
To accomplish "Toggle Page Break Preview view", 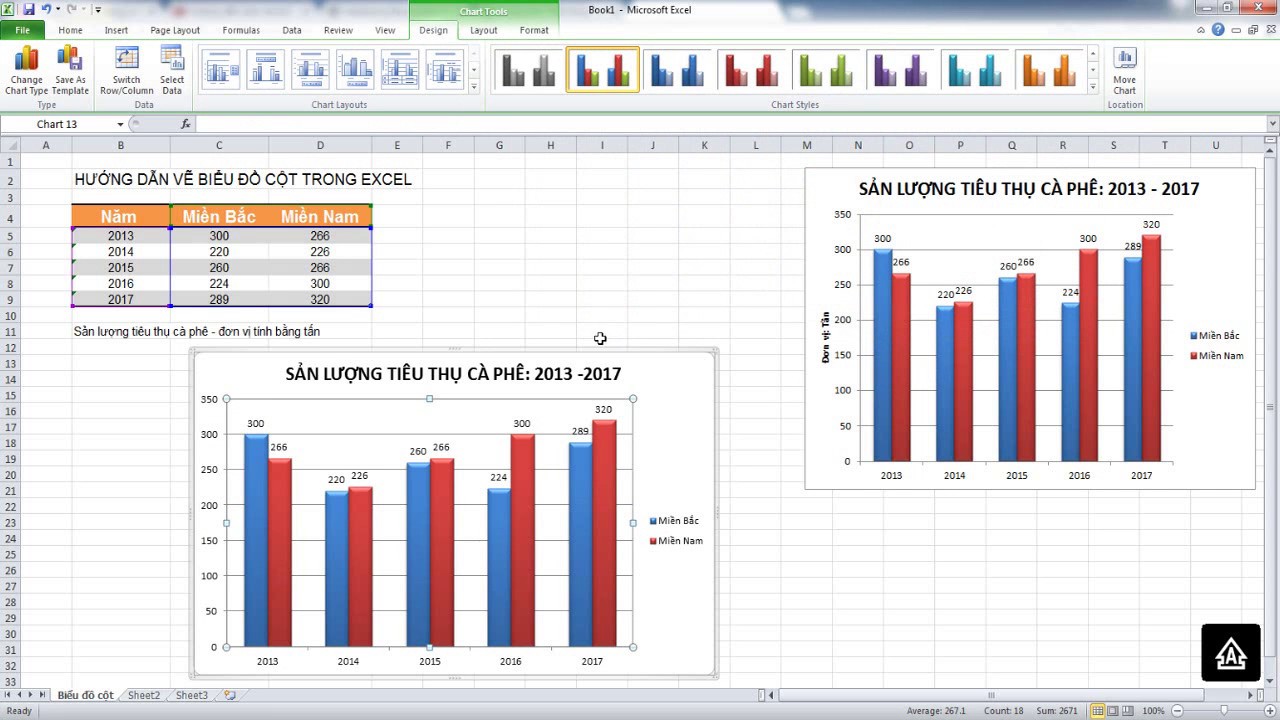I will pos(1128,711).
